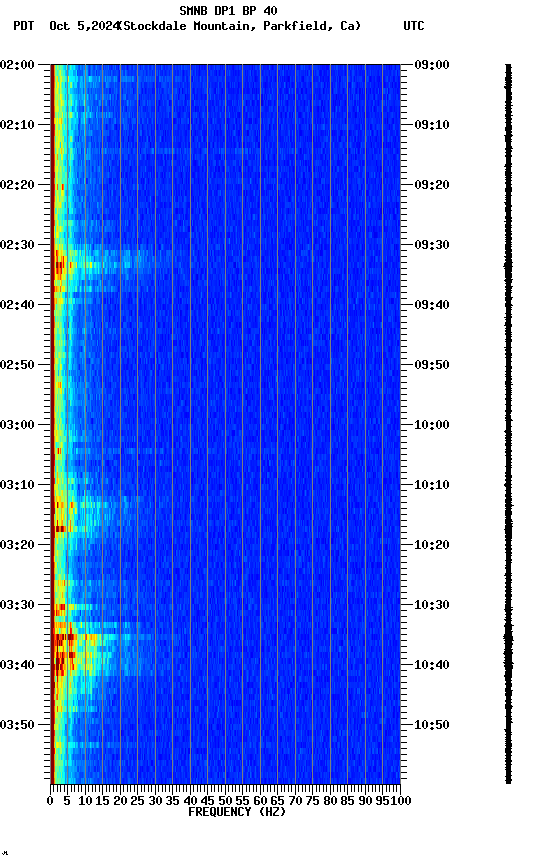Click the 5 Hz axis label
The height and width of the screenshot is (864, 552).
coord(67,801)
